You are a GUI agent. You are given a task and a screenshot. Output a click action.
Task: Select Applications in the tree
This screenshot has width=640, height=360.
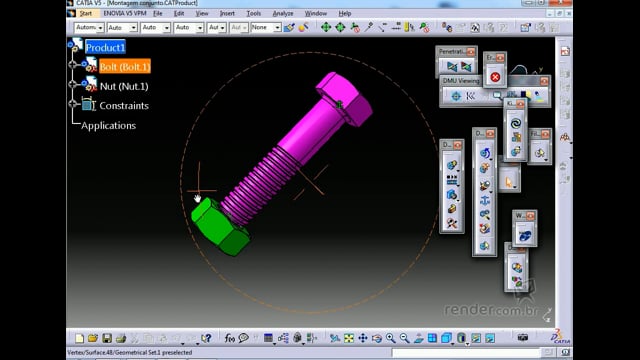[x=109, y=125]
